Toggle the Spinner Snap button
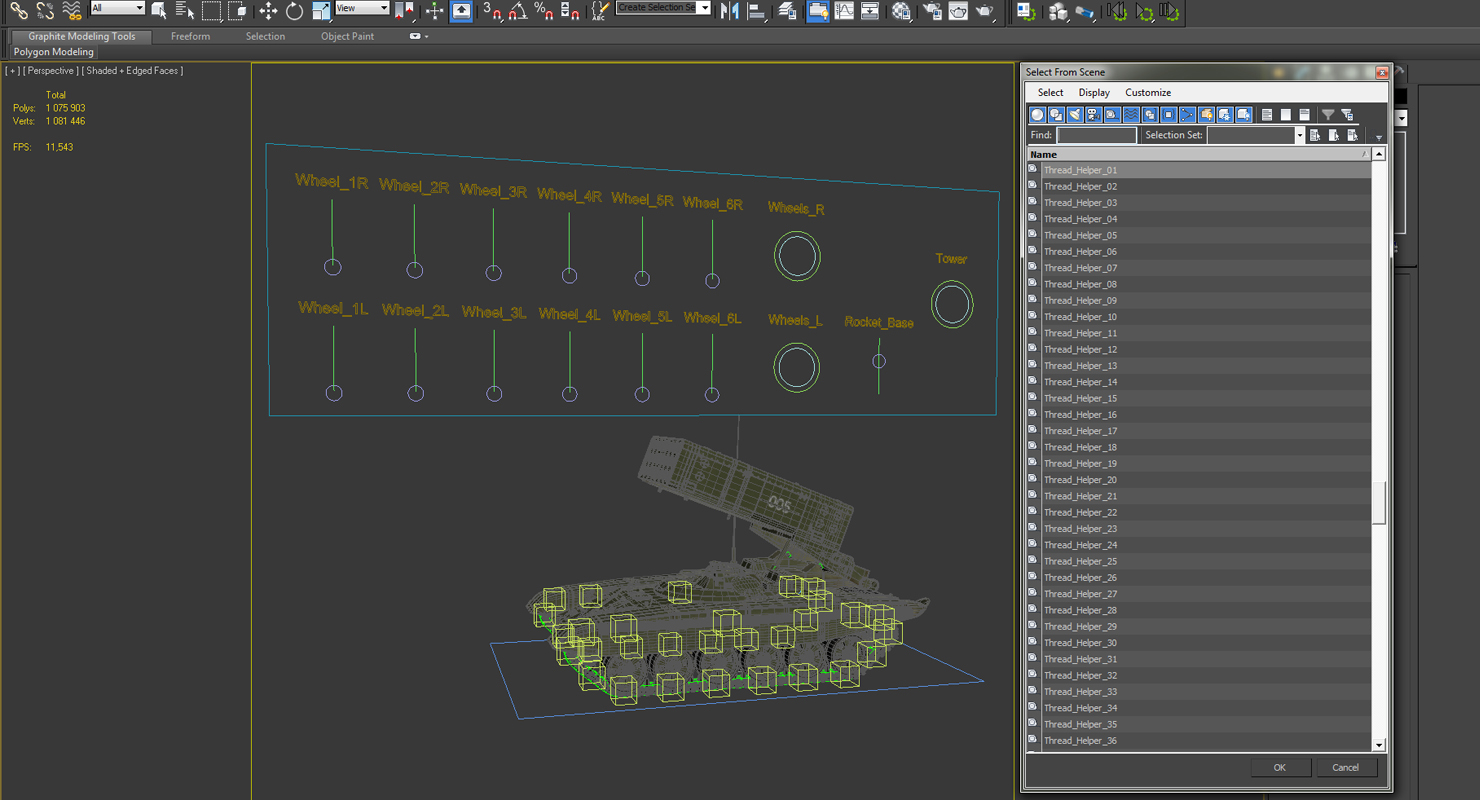1480x800 pixels. coord(570,10)
